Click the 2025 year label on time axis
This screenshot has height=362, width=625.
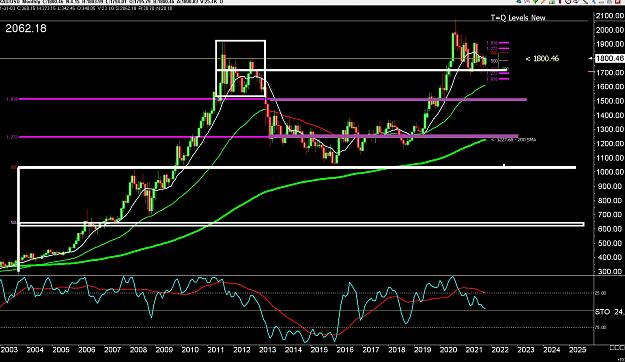pos(577,350)
